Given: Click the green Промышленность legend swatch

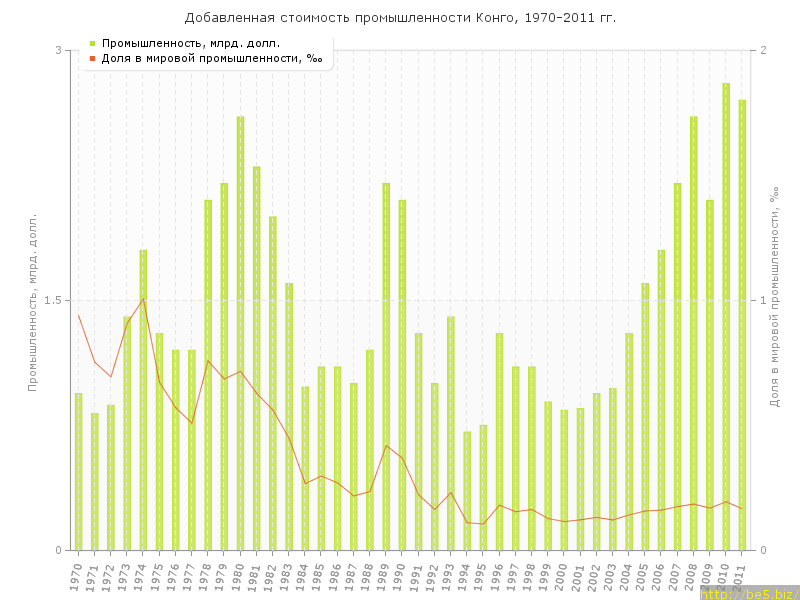Looking at the screenshot, I should (92, 43).
